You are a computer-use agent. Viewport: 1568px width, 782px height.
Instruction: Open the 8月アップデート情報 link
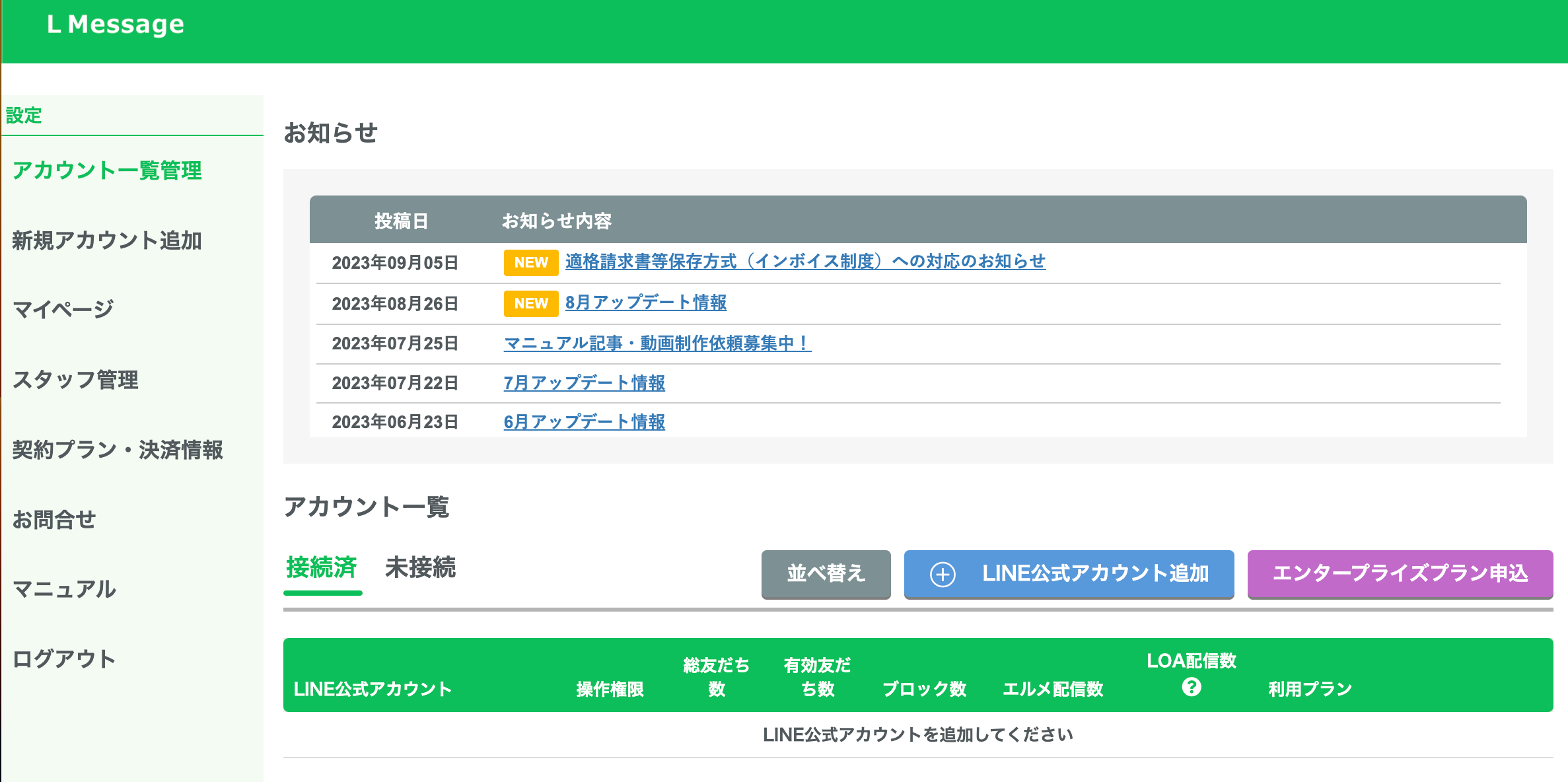pyautogui.click(x=645, y=302)
